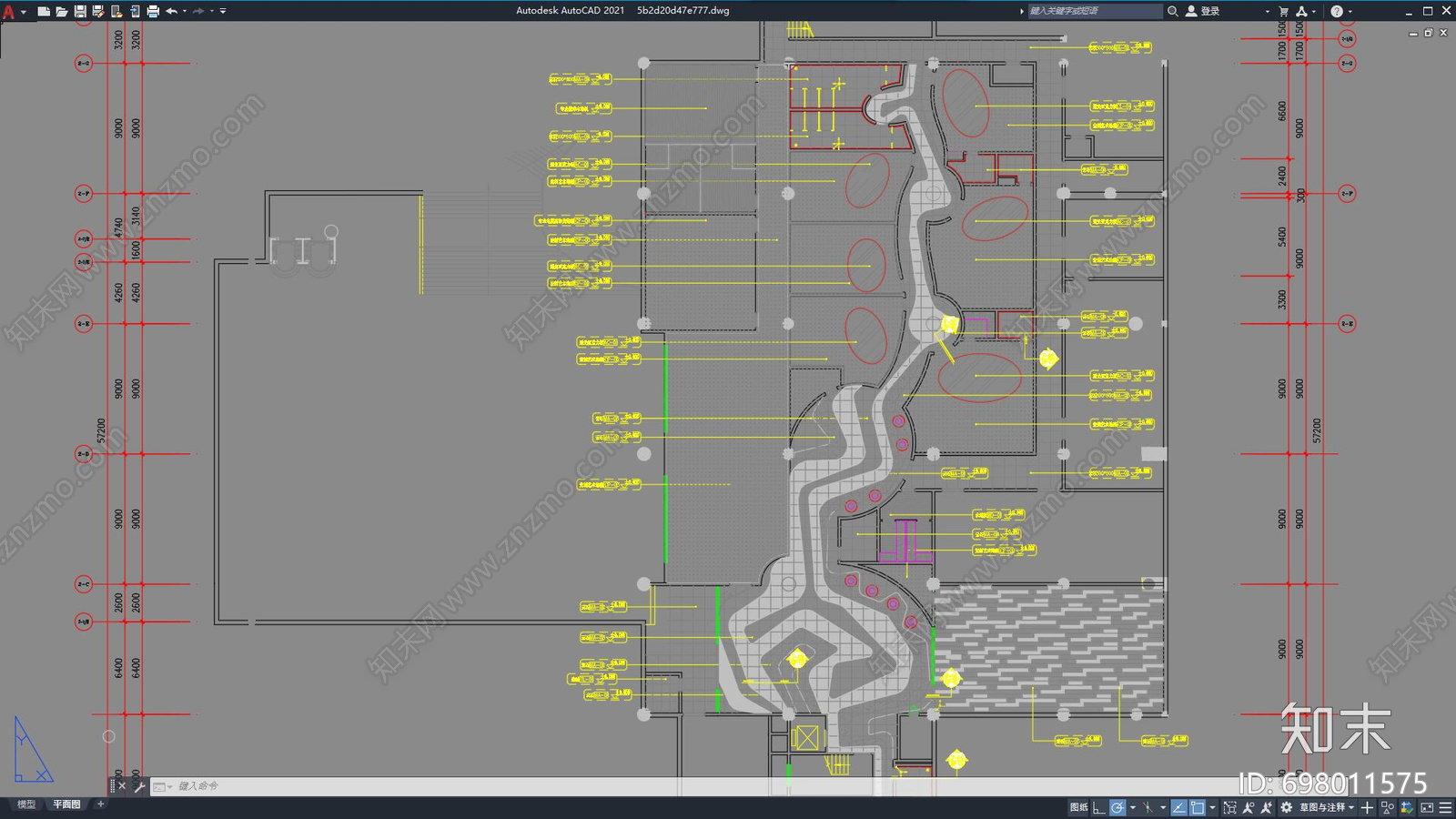Click the workspace switching gear icon

click(1286, 807)
